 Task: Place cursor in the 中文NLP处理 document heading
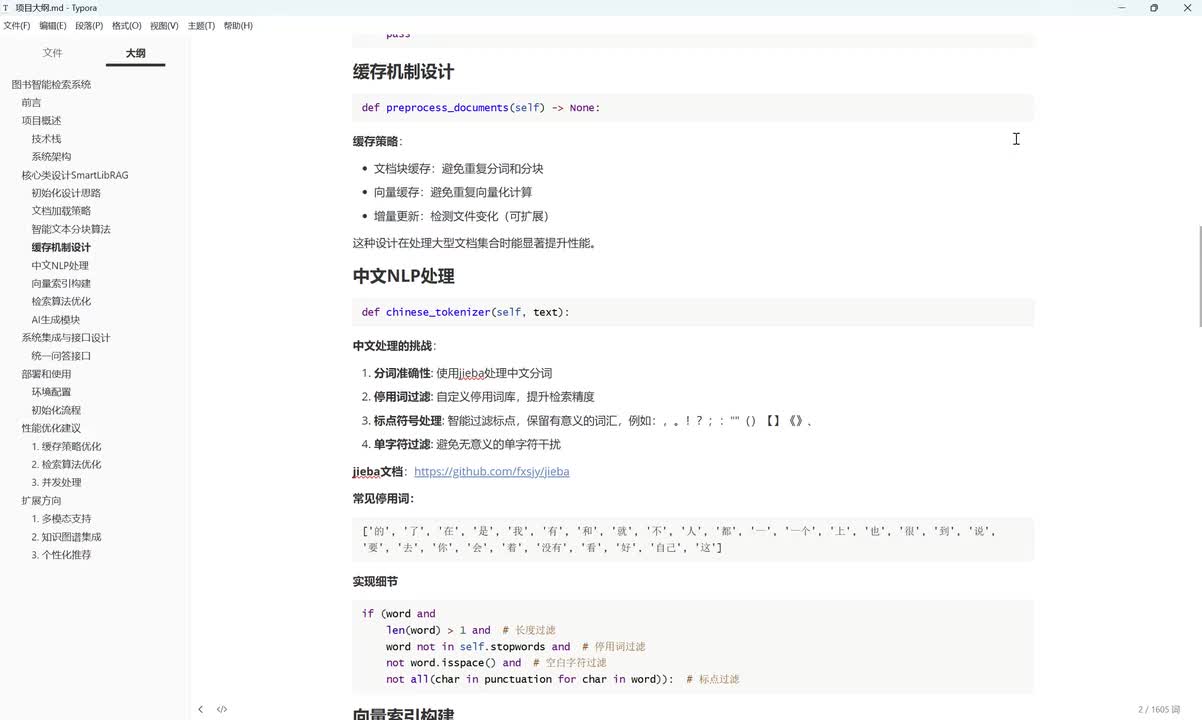click(x=403, y=276)
